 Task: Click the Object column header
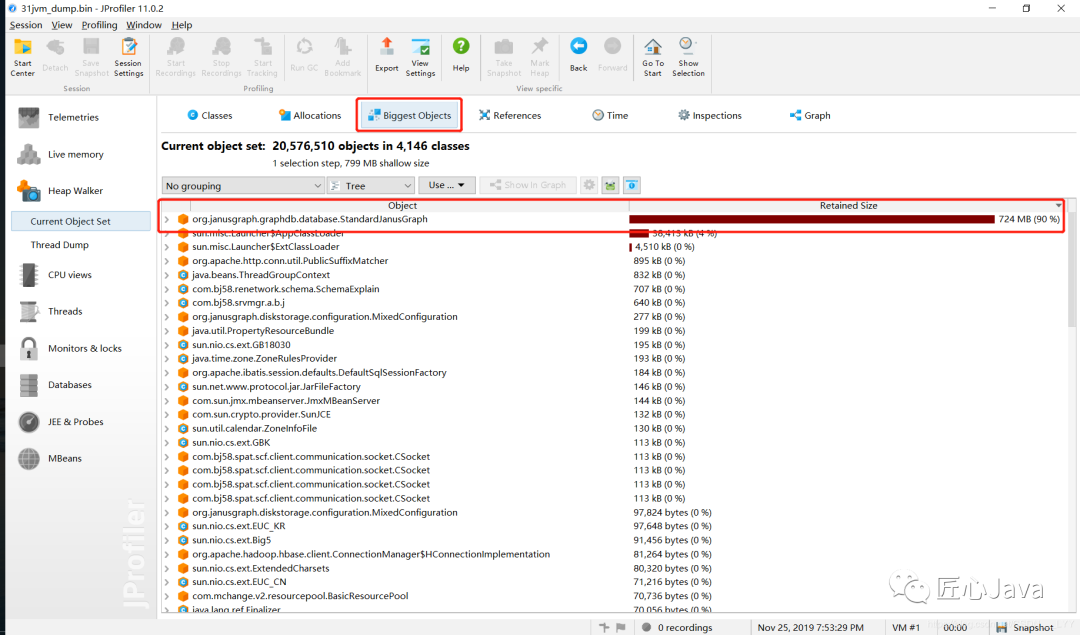point(402,205)
